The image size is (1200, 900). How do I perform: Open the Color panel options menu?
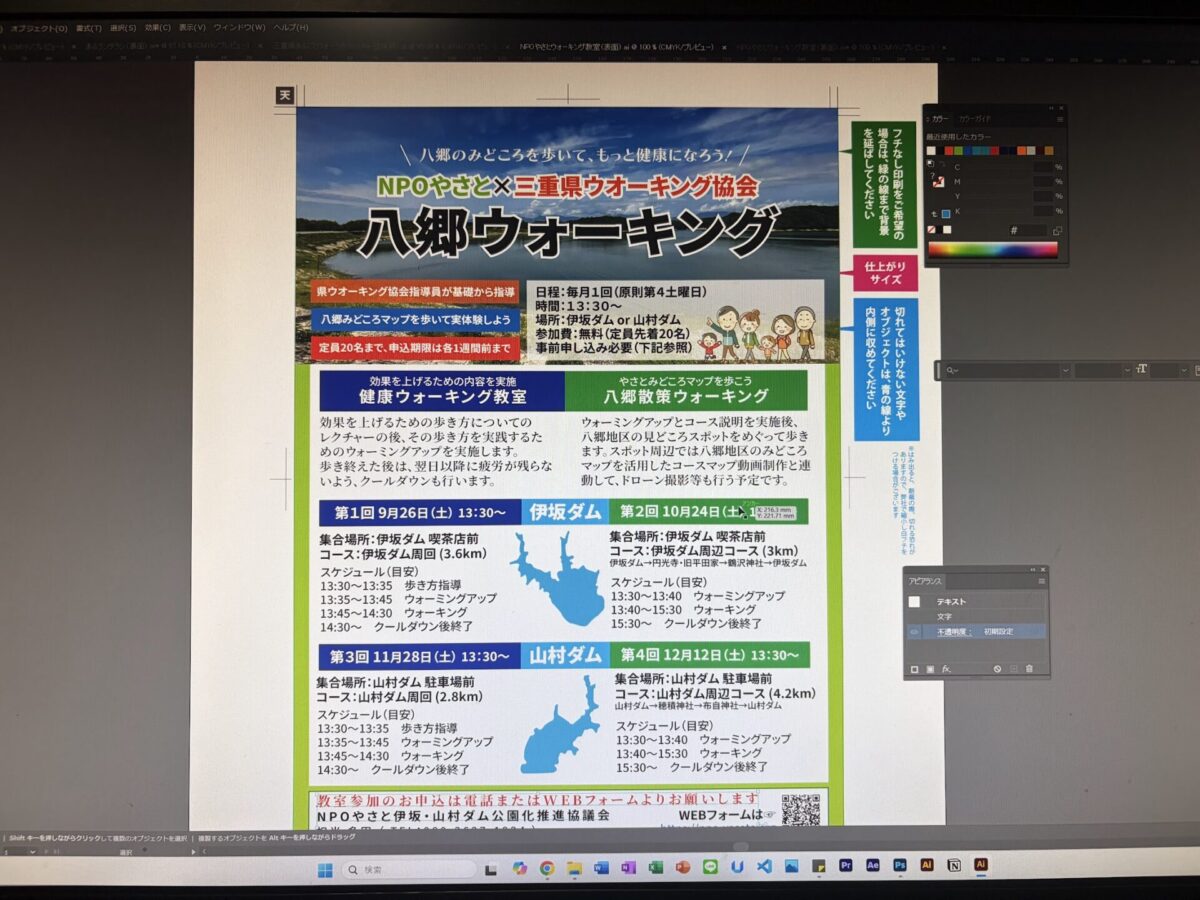point(1060,119)
